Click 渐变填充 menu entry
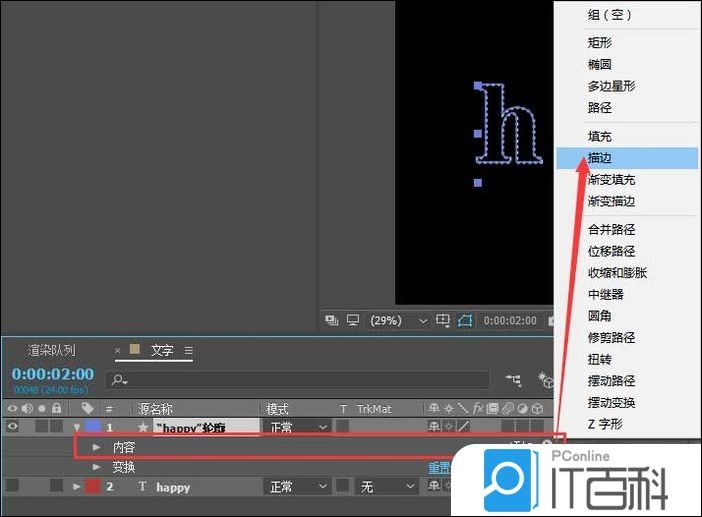Image resolution: width=702 pixels, height=517 pixels. click(x=611, y=180)
